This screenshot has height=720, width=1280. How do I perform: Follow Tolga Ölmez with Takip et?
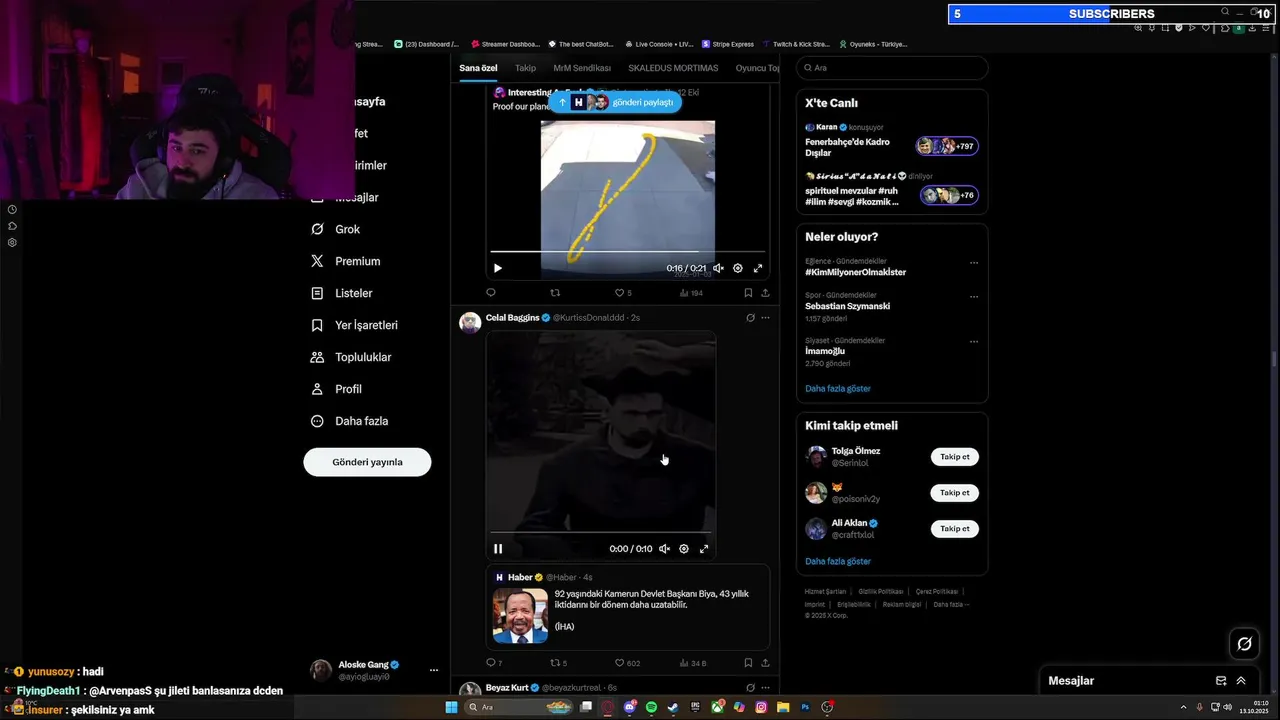coord(955,457)
